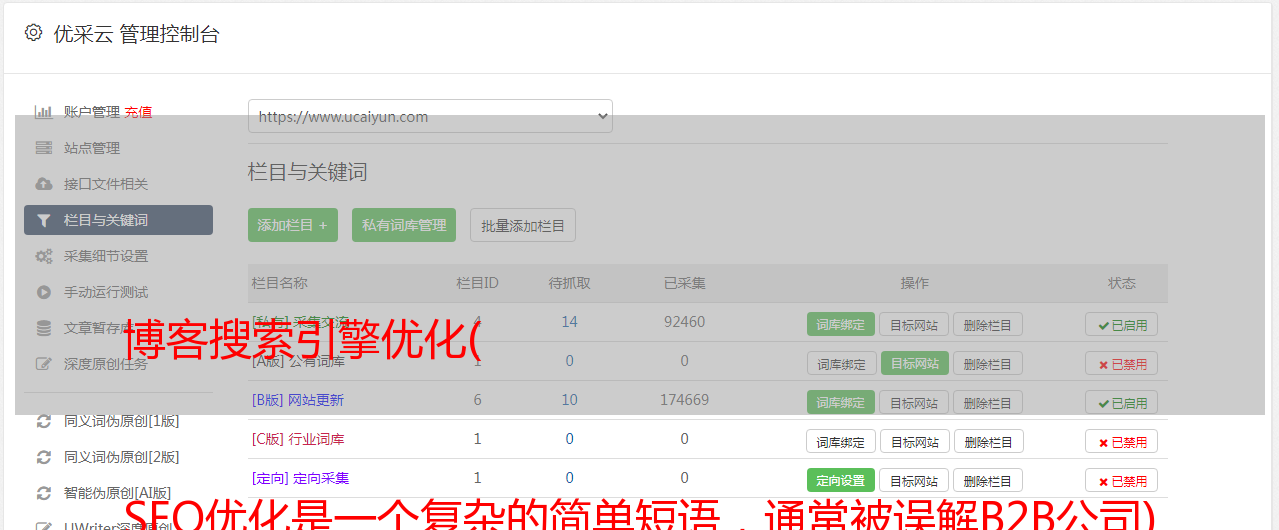
Task: Click the refresh icon for 智能伪原创[AI版]
Action: [x=43, y=493]
